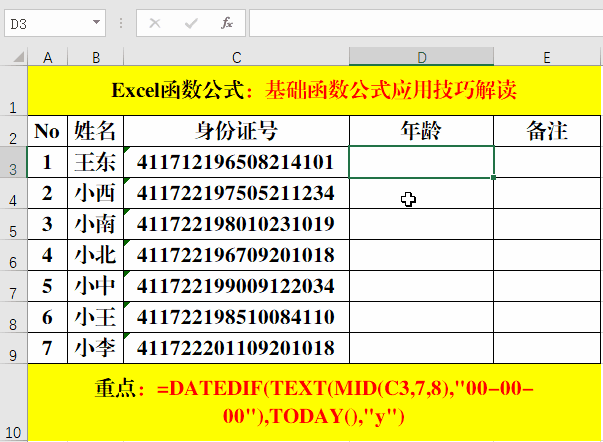Select row 7 header

(x=13, y=287)
